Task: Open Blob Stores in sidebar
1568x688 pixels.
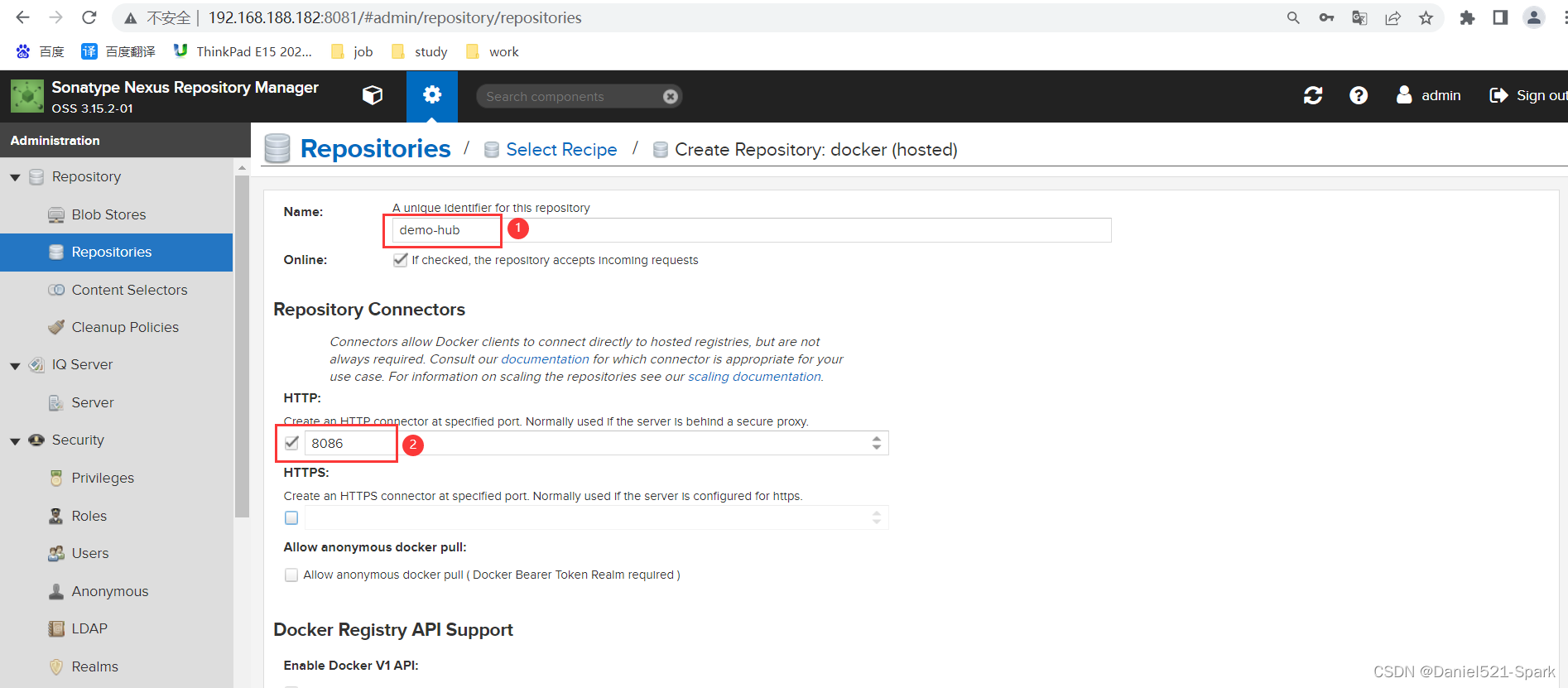Action: coord(108,215)
